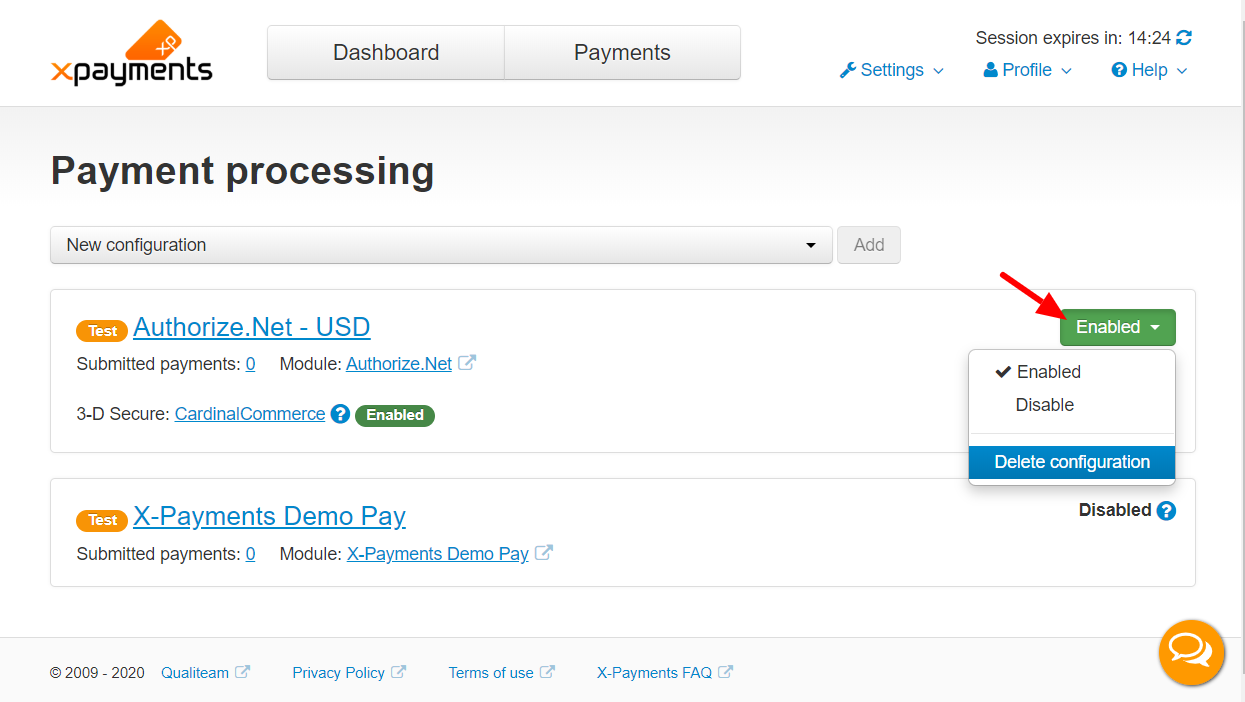Click the green Enabled dropdown button
The width and height of the screenshot is (1245, 702).
pyautogui.click(x=1118, y=327)
